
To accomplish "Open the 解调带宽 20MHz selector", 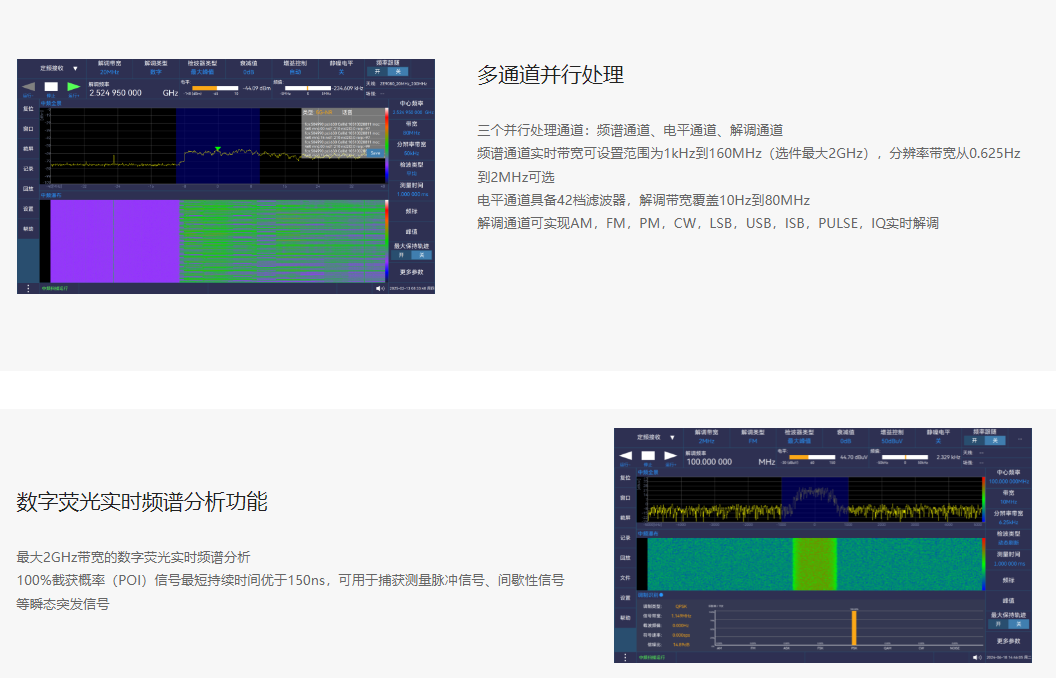I will 110,68.
